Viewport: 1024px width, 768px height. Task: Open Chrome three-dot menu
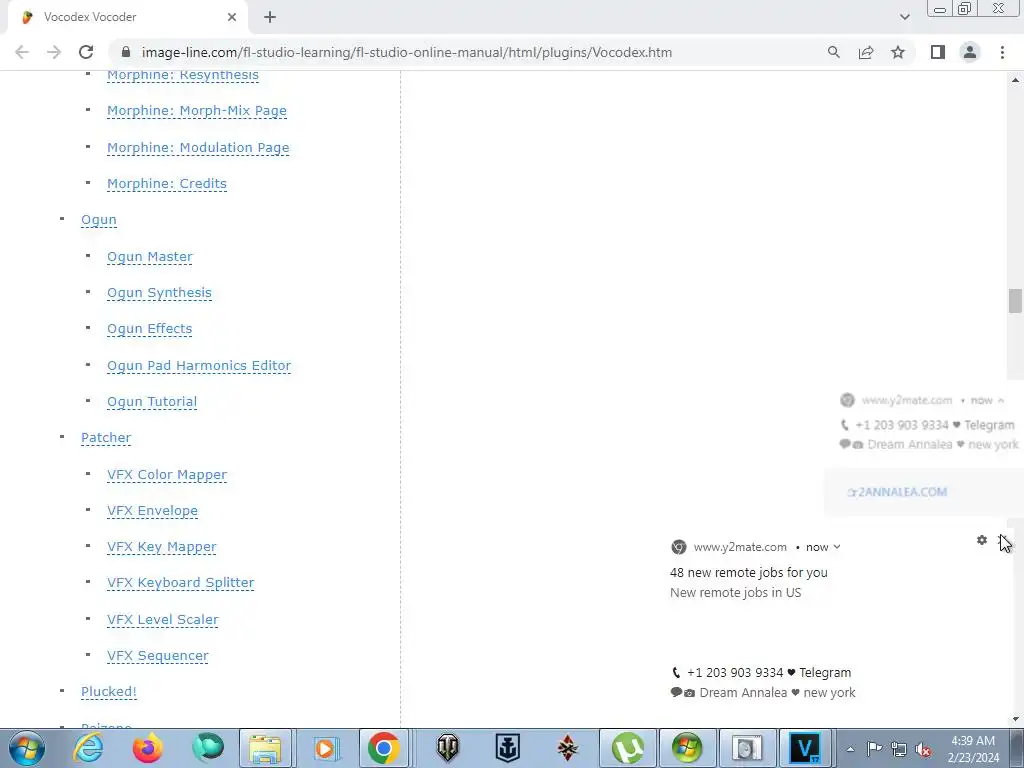click(1002, 52)
